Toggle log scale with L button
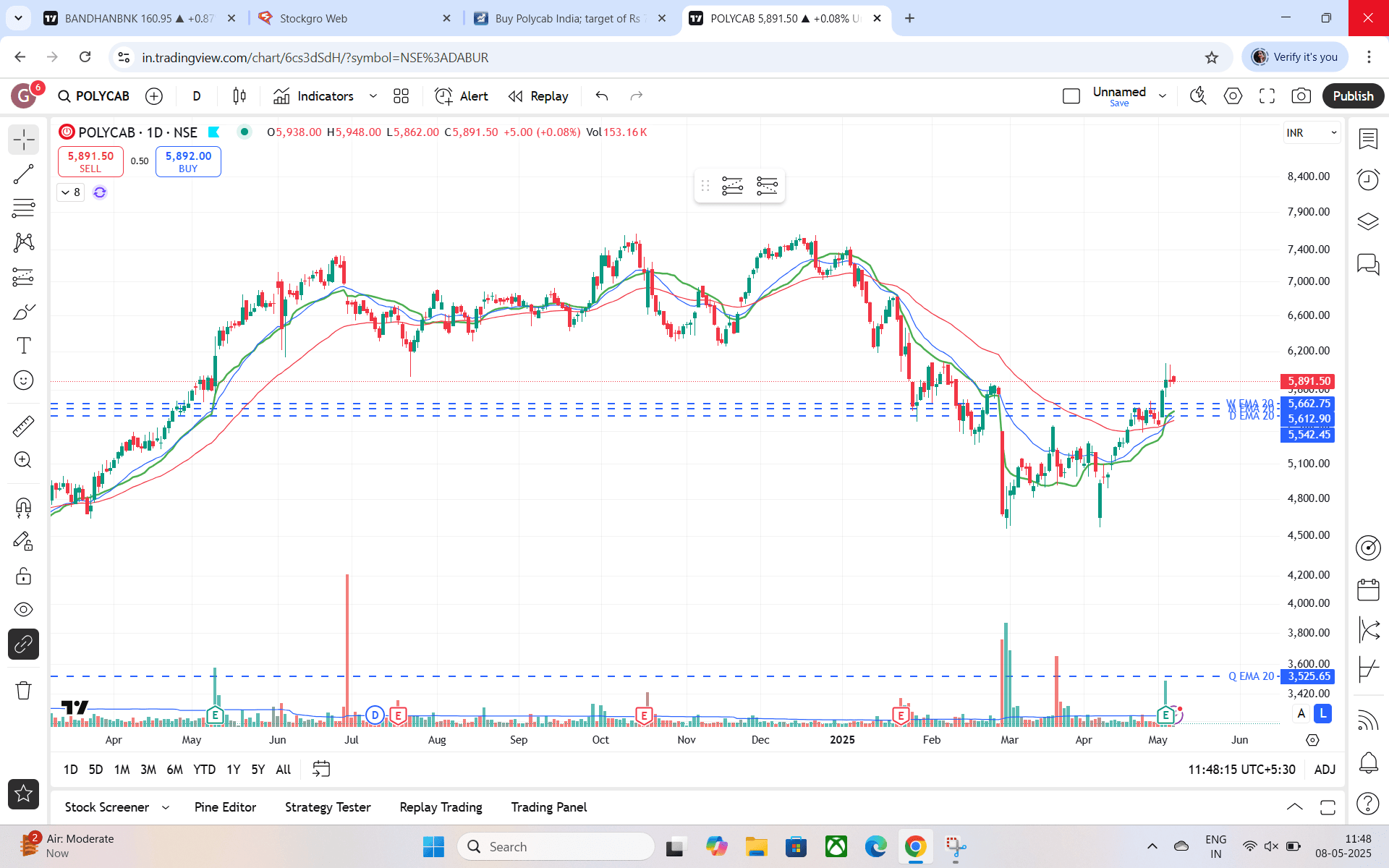The image size is (1389, 868). tap(1323, 714)
